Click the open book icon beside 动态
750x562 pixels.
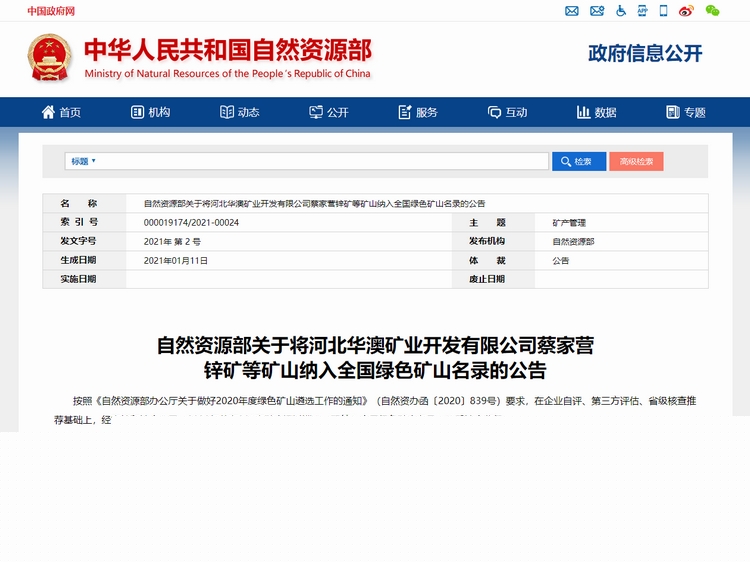point(227,112)
